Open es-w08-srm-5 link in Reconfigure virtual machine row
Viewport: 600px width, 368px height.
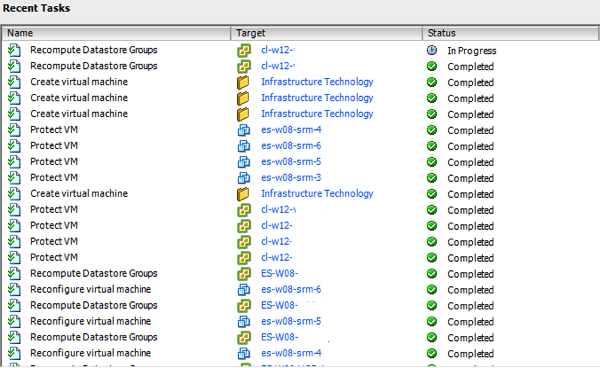coord(291,321)
